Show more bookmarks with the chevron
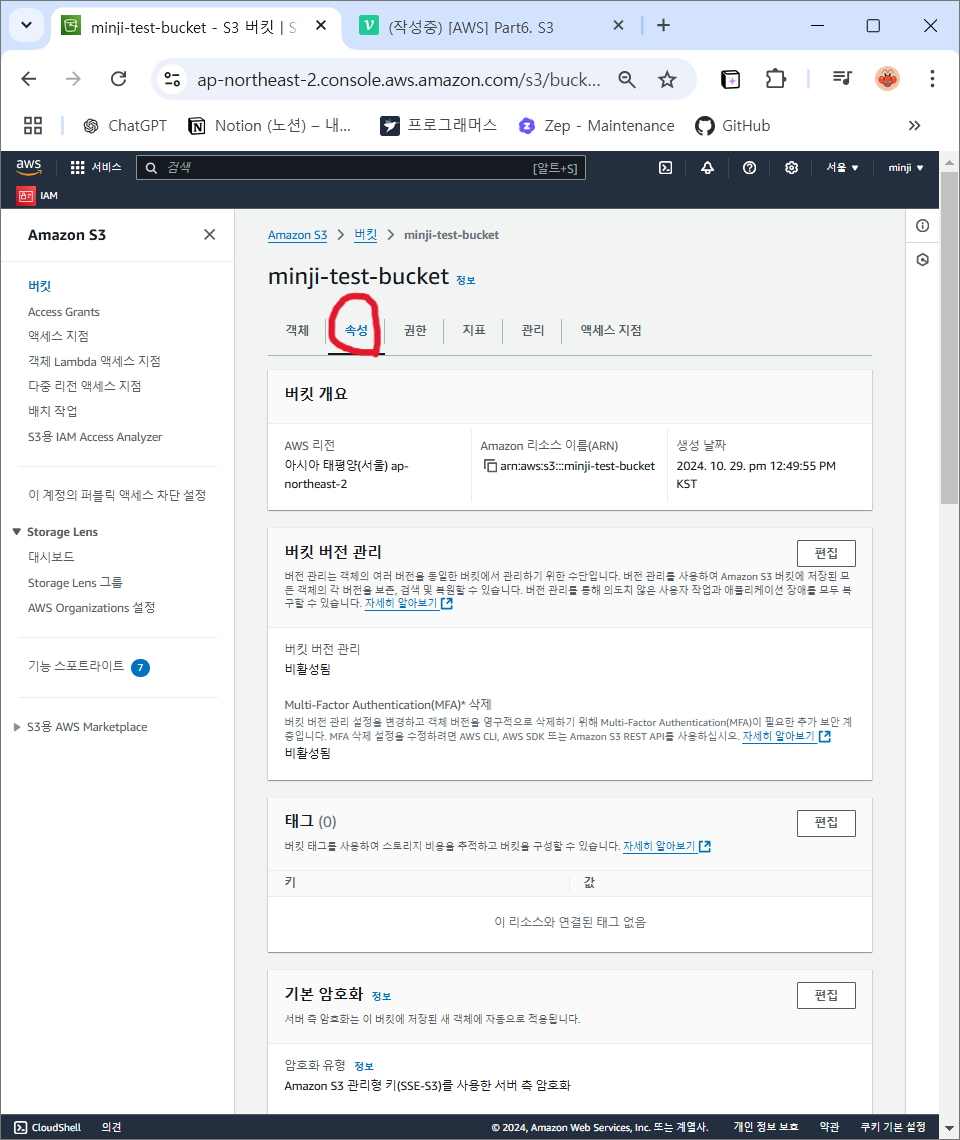This screenshot has height=1140, width=960. pos(914,126)
